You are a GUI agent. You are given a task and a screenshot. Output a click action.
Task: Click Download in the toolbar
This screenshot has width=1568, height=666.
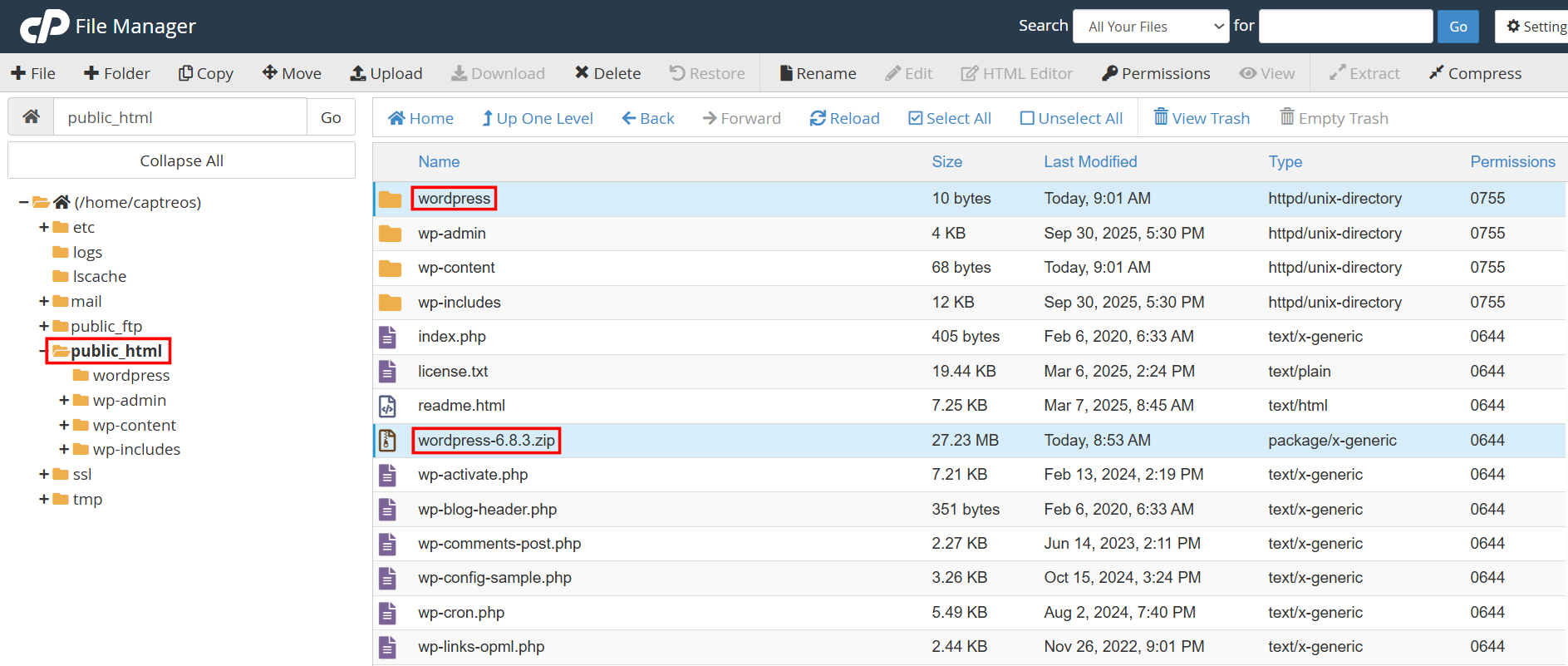pos(499,73)
